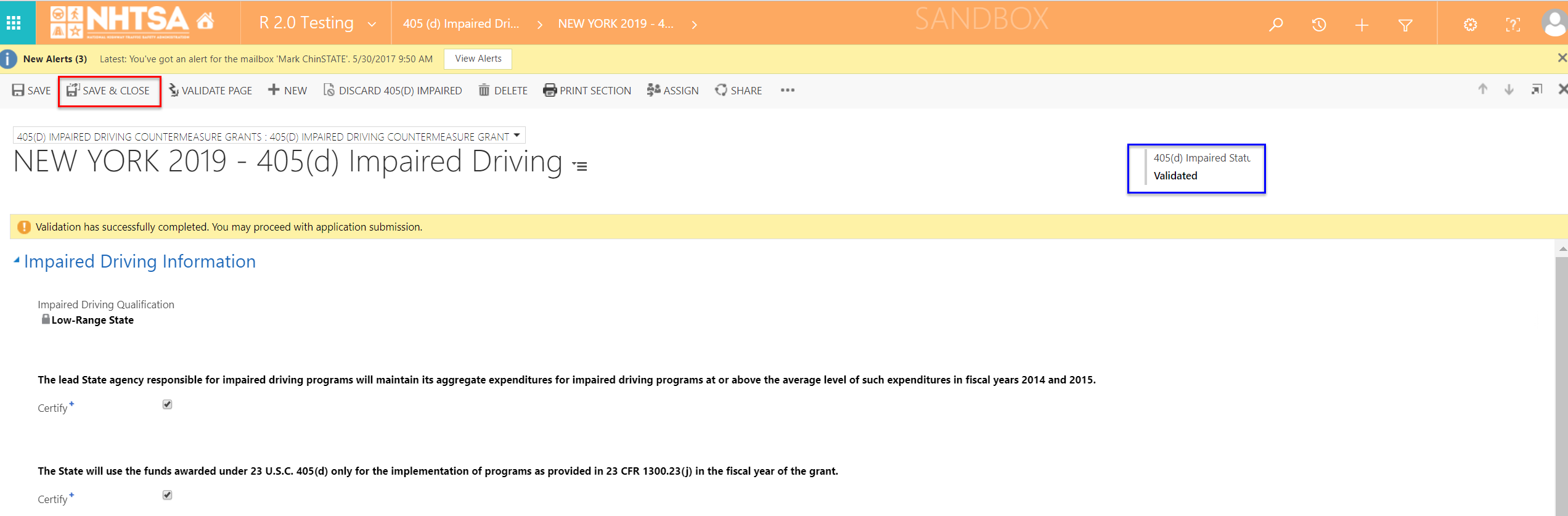Click the help question mark icon
Screen dimensions: 1568x516
1513,25
